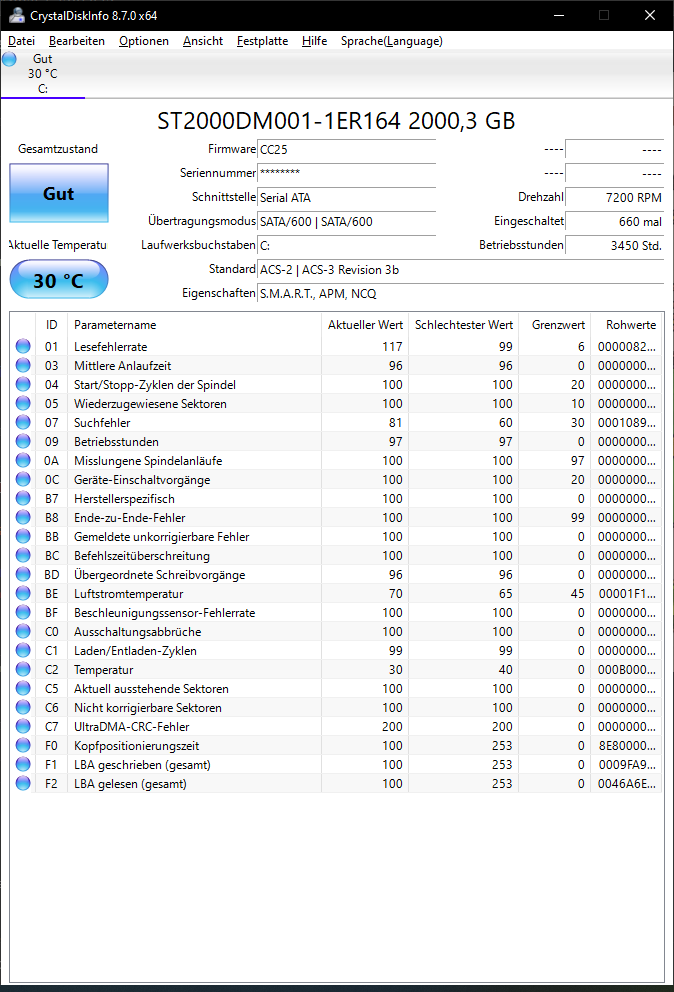Viewport: 674px width, 992px height.
Task: Click the Parametername column header
Action: point(194,325)
